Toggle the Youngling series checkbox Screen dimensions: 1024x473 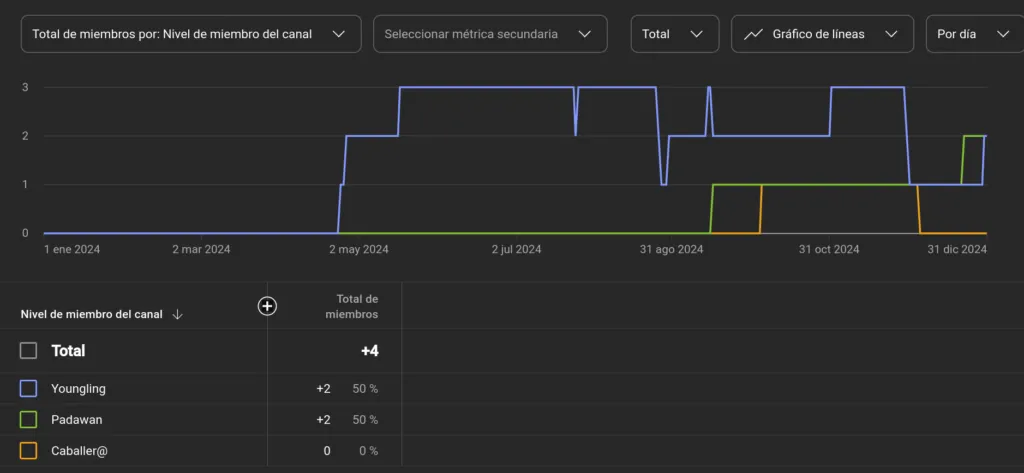click(29, 388)
